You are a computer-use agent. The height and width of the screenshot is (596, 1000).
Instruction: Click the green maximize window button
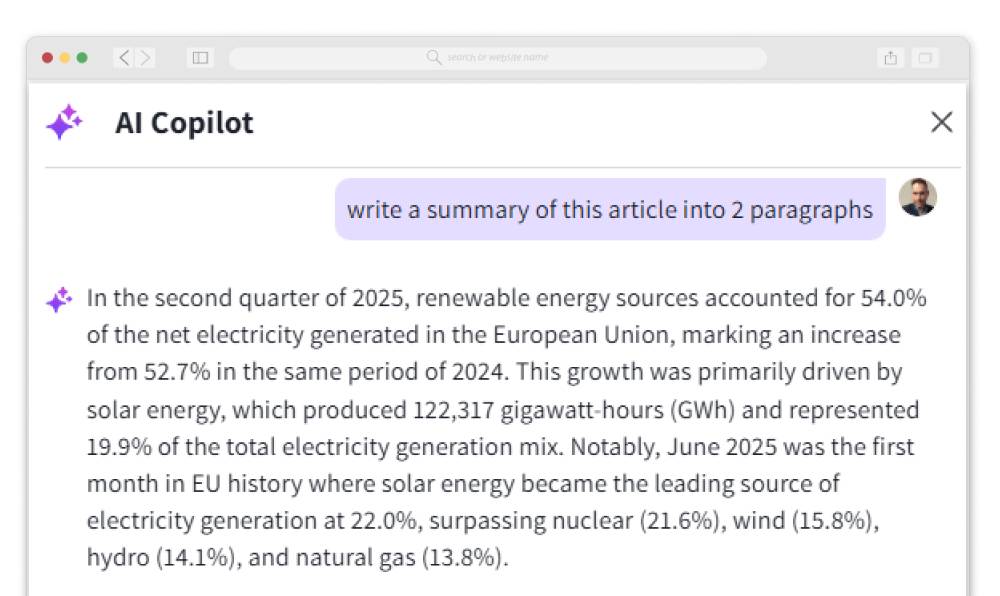point(82,58)
